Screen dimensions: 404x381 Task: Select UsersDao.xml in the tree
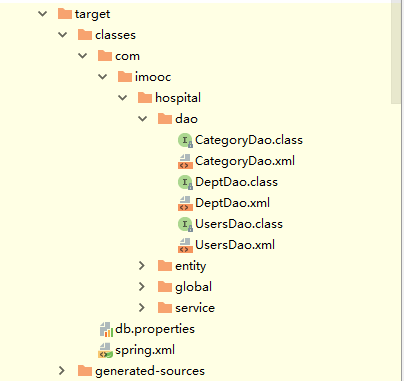coord(235,245)
